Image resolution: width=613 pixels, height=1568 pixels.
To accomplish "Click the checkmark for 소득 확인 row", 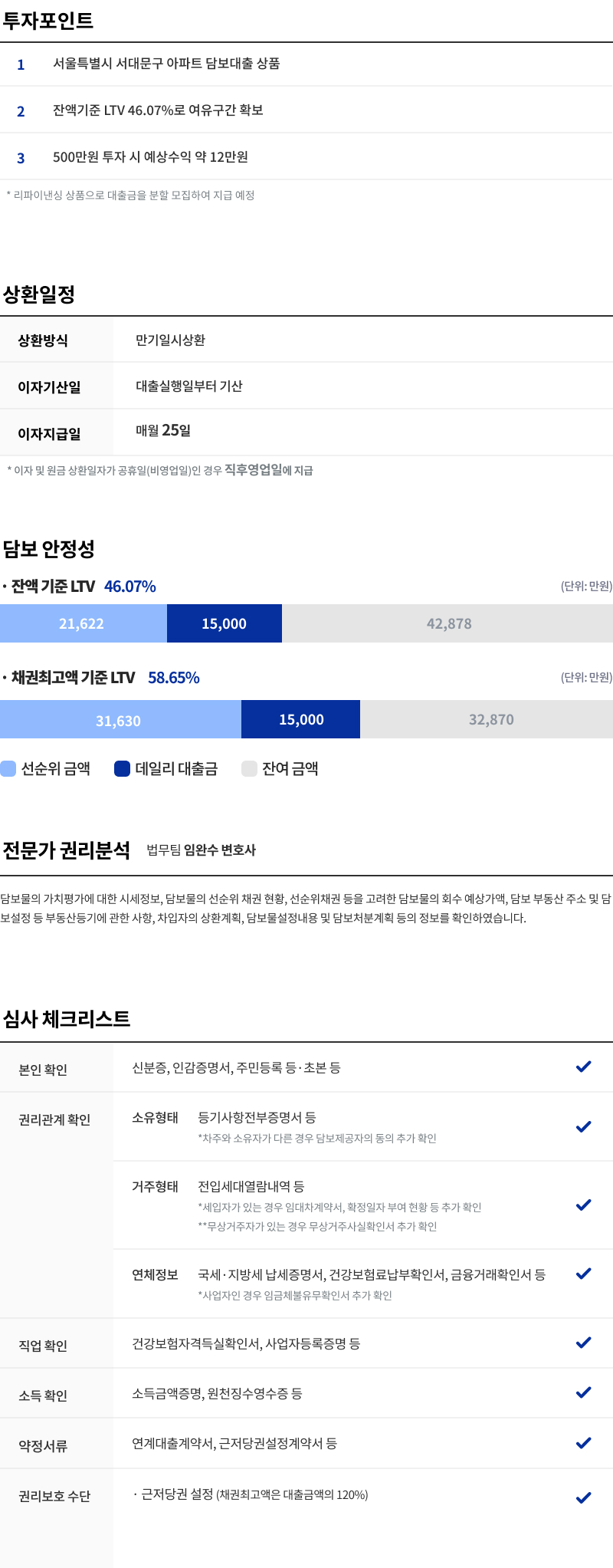I will pyautogui.click(x=583, y=1392).
